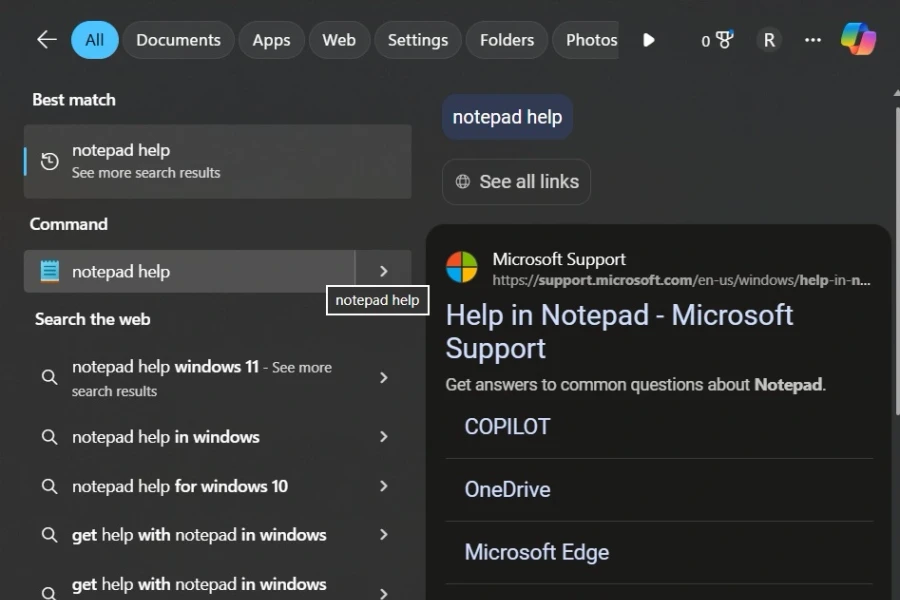Run the notepad help command result
The height and width of the screenshot is (600, 900).
(x=189, y=271)
